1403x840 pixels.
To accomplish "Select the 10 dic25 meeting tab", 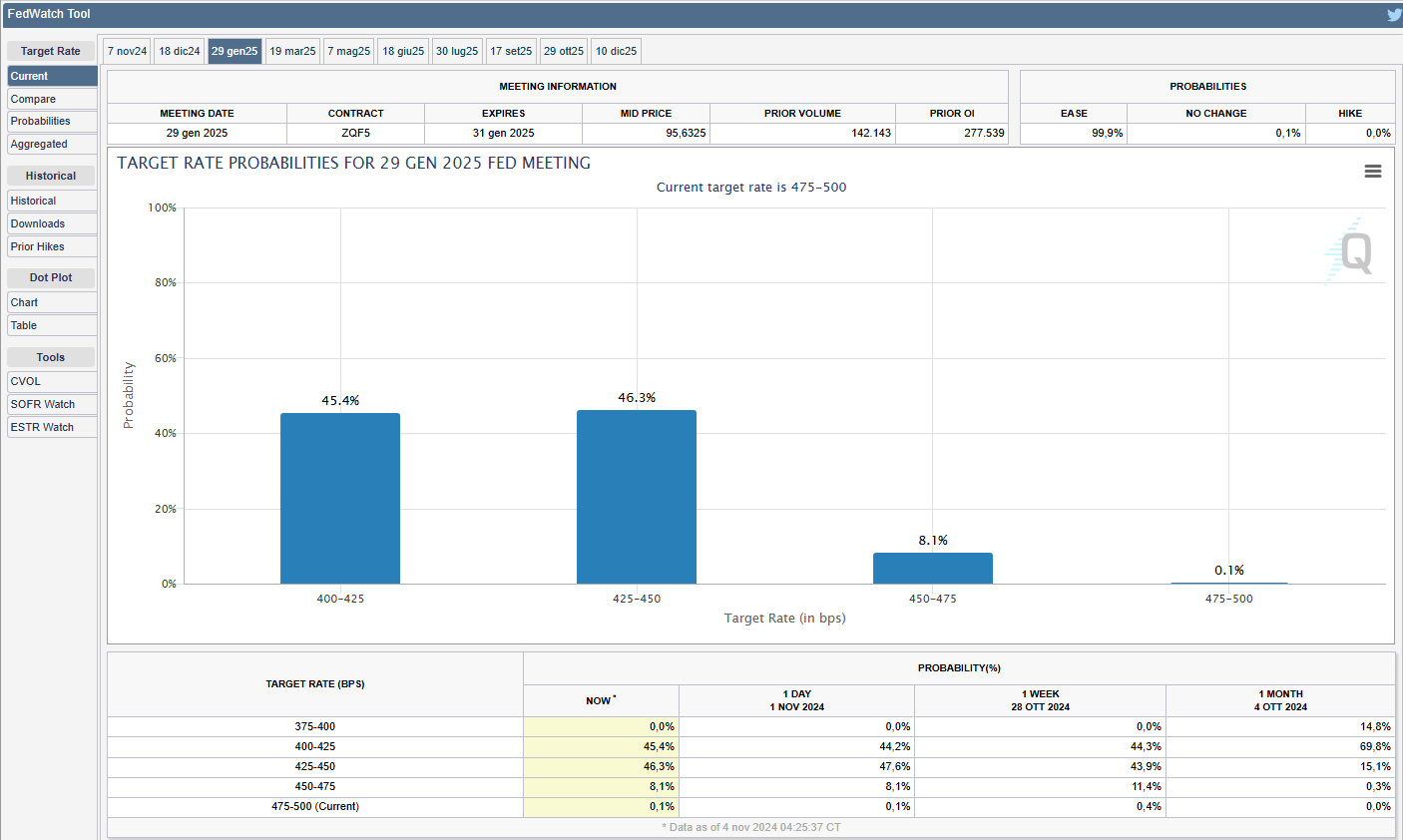I will click(616, 51).
